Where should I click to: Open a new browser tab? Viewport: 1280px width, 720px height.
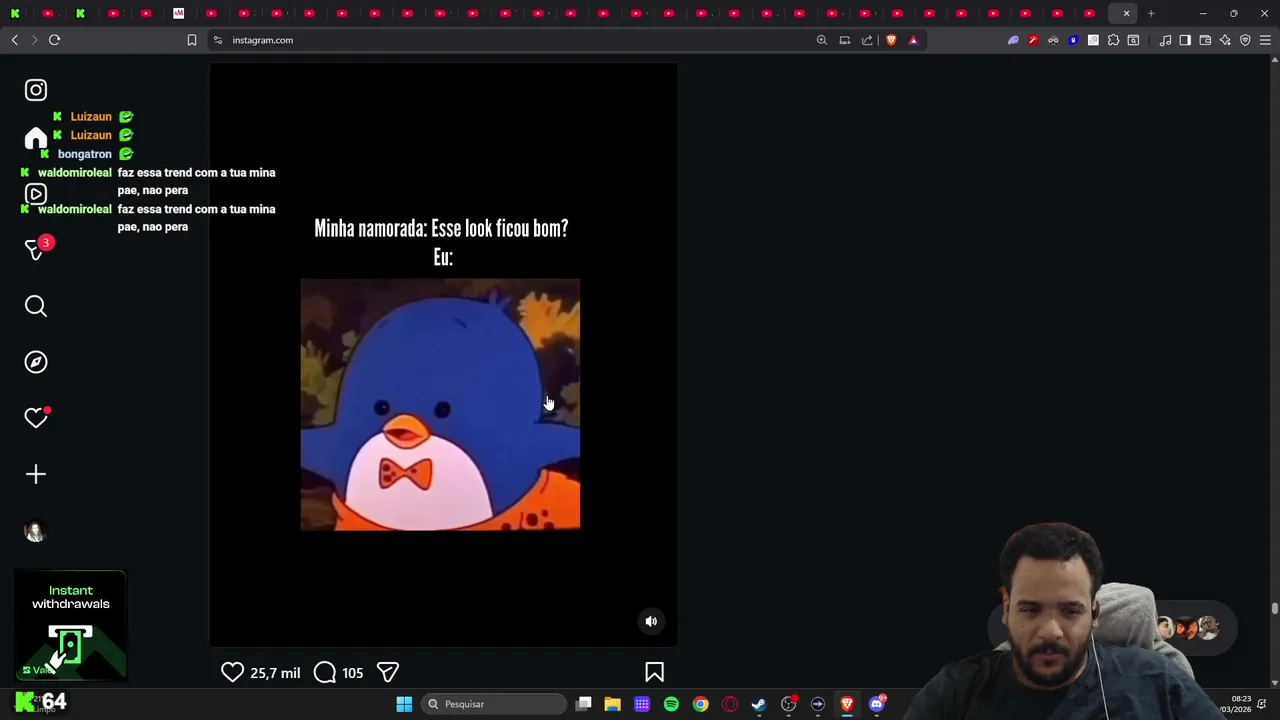coord(1151,13)
